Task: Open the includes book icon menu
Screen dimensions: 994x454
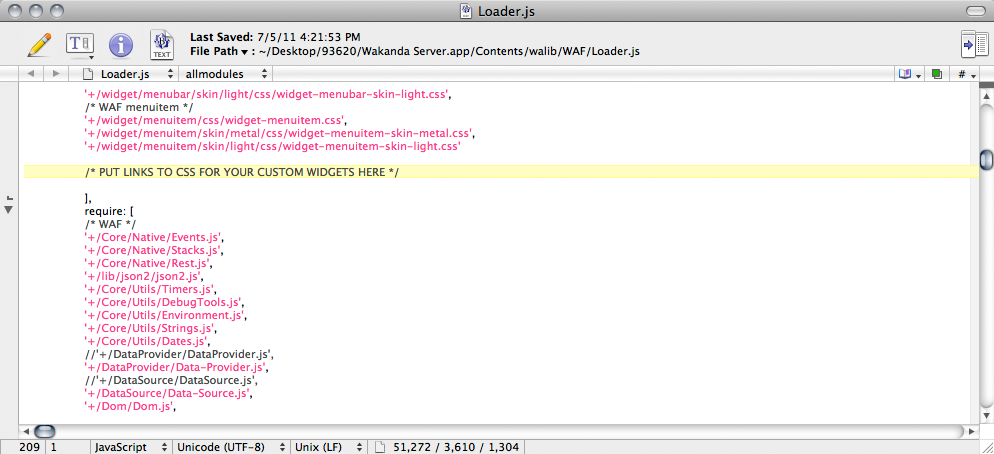Action: [x=908, y=74]
